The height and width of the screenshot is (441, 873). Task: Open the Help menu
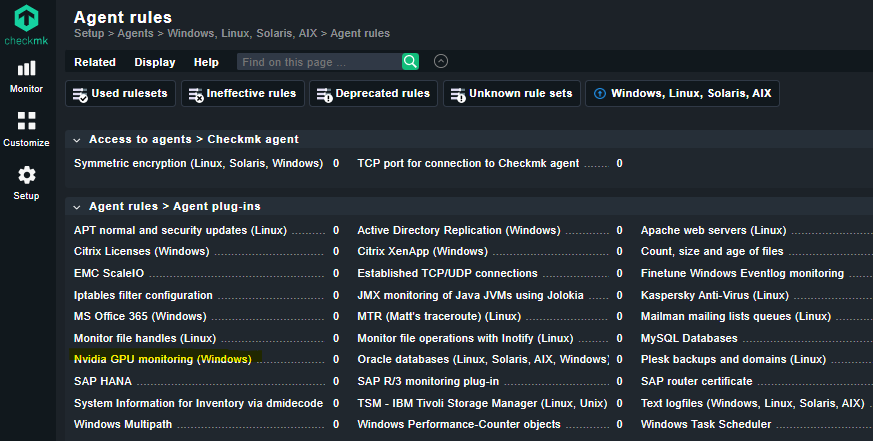206,62
